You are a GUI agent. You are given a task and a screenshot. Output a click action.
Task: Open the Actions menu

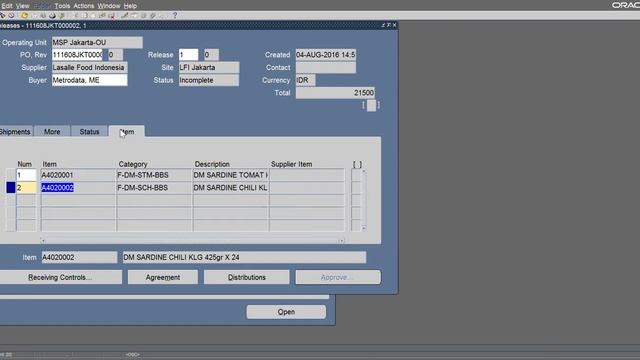pyautogui.click(x=84, y=6)
